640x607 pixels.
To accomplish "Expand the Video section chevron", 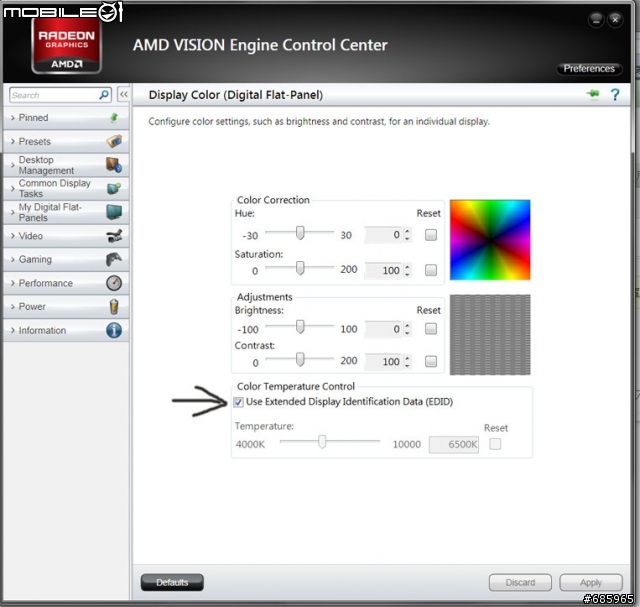I will click(x=13, y=236).
